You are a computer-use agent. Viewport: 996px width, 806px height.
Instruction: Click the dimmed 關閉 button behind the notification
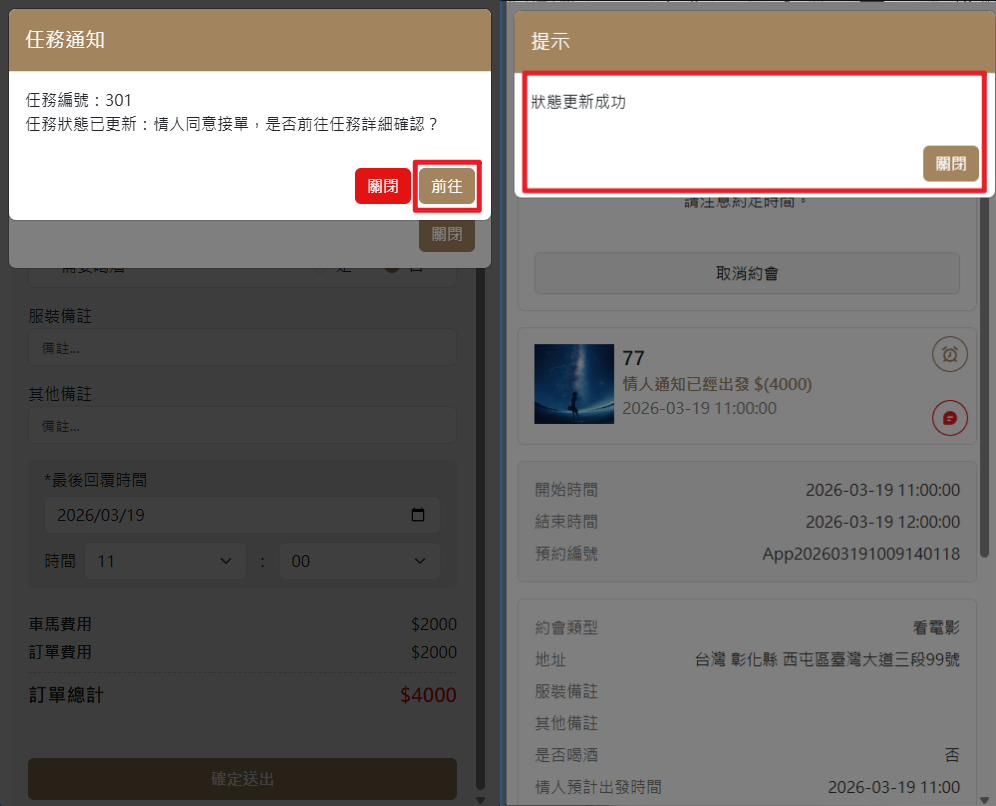[447, 234]
